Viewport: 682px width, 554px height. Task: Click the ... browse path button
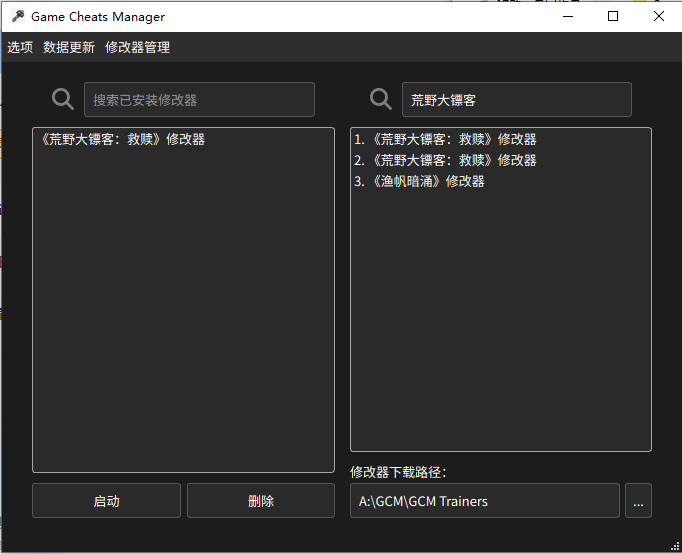tap(638, 501)
